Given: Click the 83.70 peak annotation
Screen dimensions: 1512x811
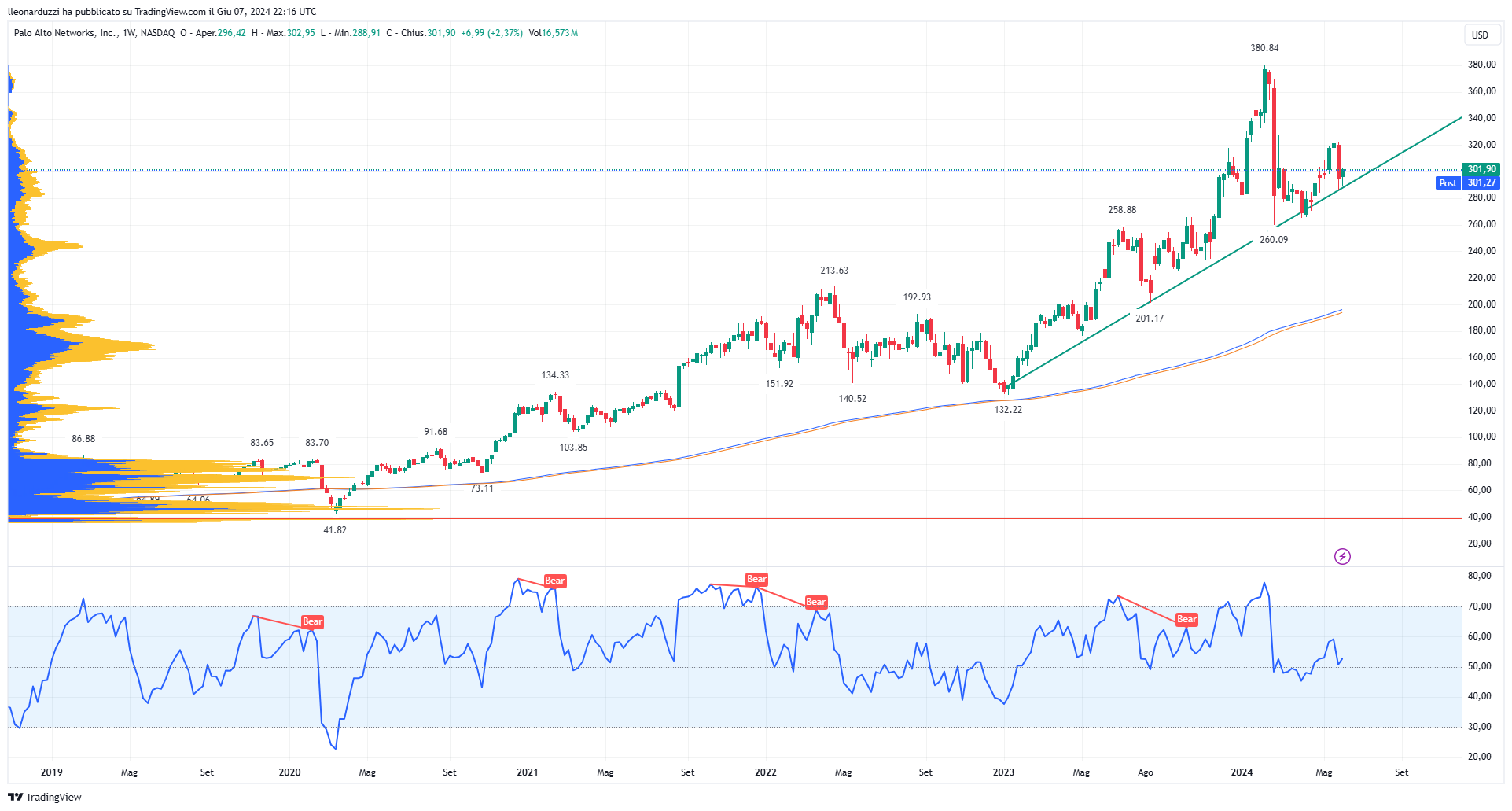Looking at the screenshot, I should (x=317, y=443).
